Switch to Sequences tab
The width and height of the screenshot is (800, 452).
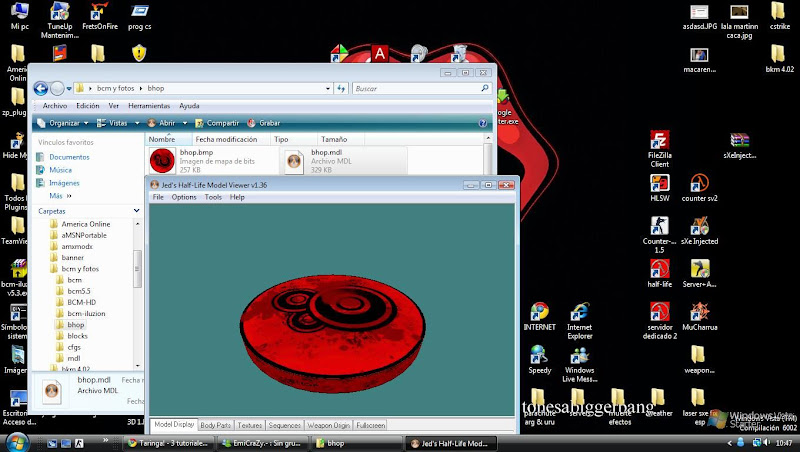click(x=284, y=425)
